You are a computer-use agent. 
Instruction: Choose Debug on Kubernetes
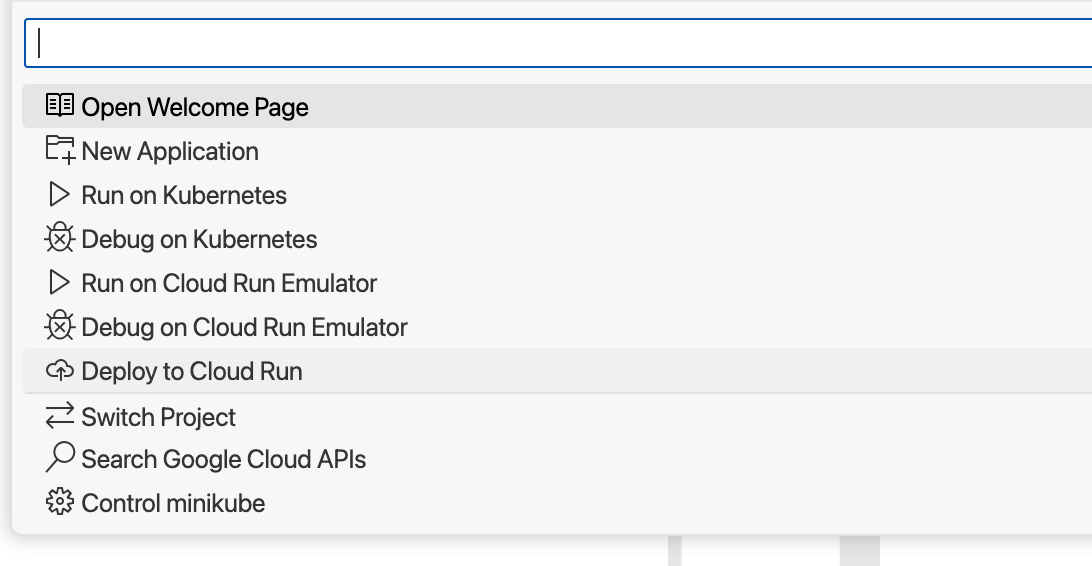[x=557, y=238]
